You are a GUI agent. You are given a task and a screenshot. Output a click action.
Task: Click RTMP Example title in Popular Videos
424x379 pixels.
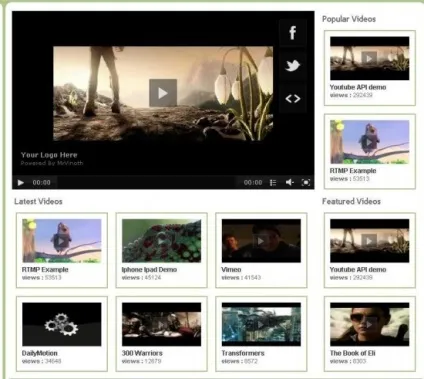tap(353, 171)
